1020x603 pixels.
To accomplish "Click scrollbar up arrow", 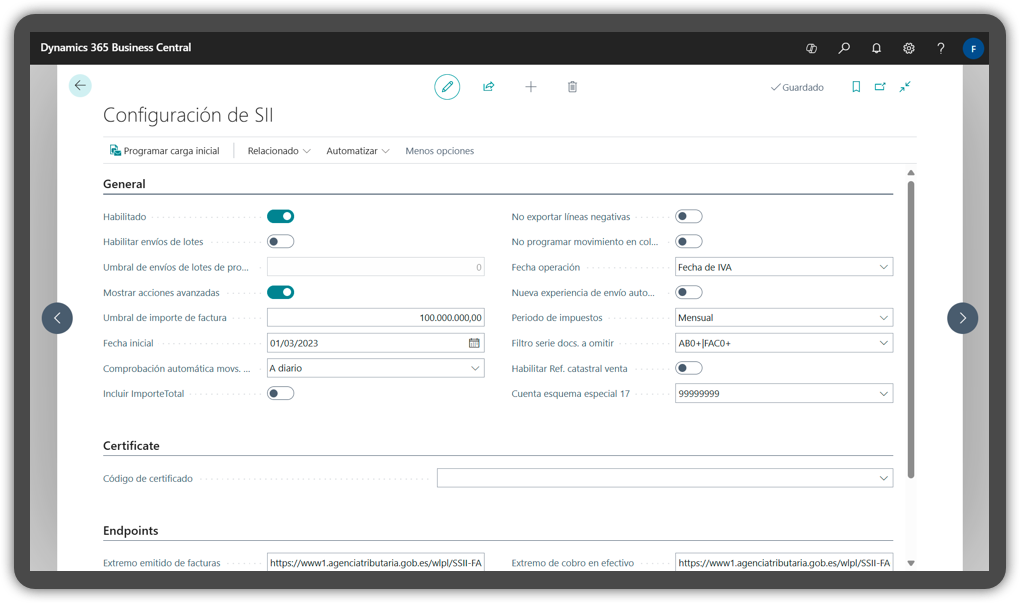I will tap(911, 173).
